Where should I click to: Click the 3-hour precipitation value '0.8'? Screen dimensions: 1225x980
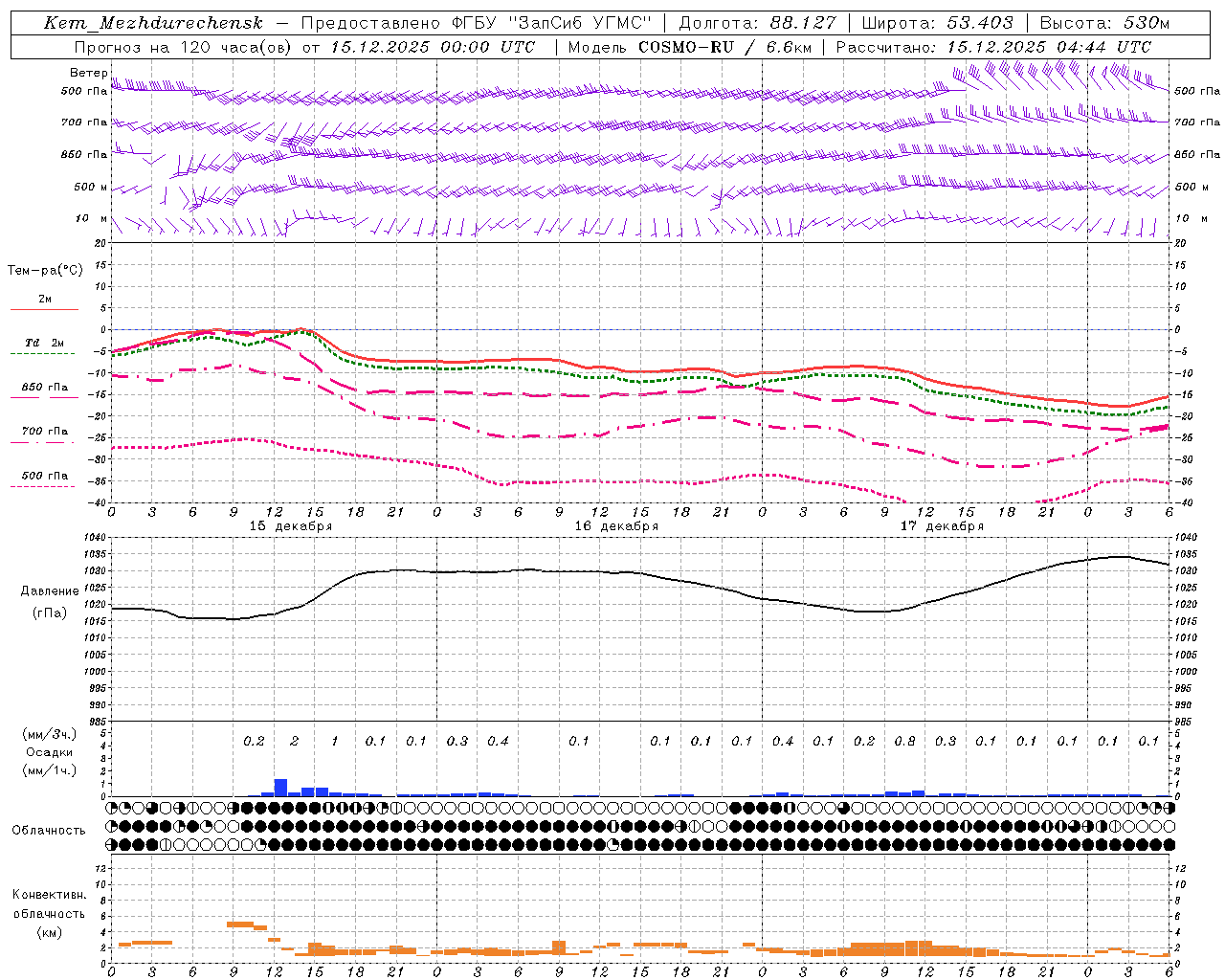click(x=904, y=741)
